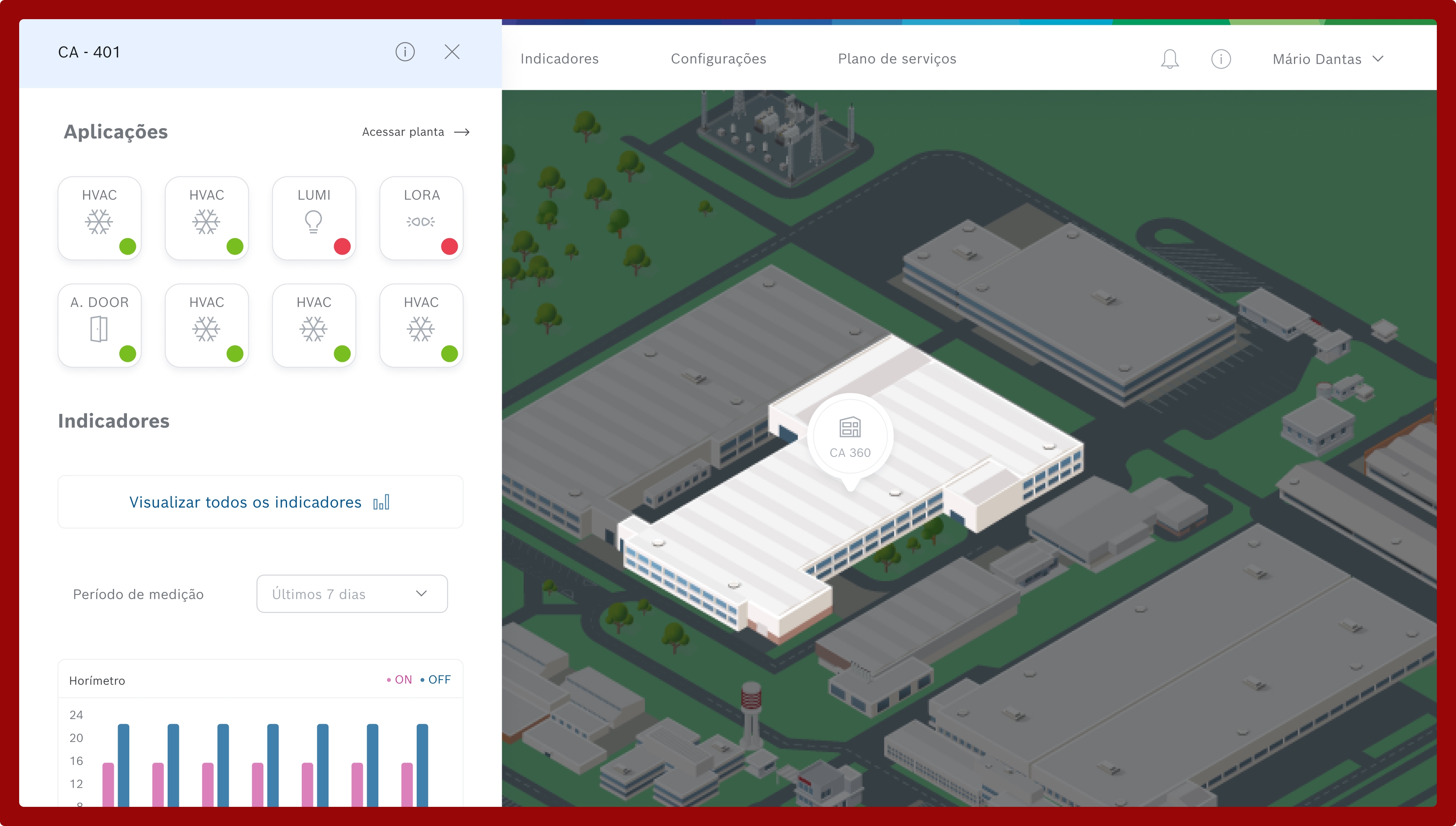Follow the Acessar planta link
The height and width of the screenshot is (826, 1456).
pyautogui.click(x=416, y=132)
